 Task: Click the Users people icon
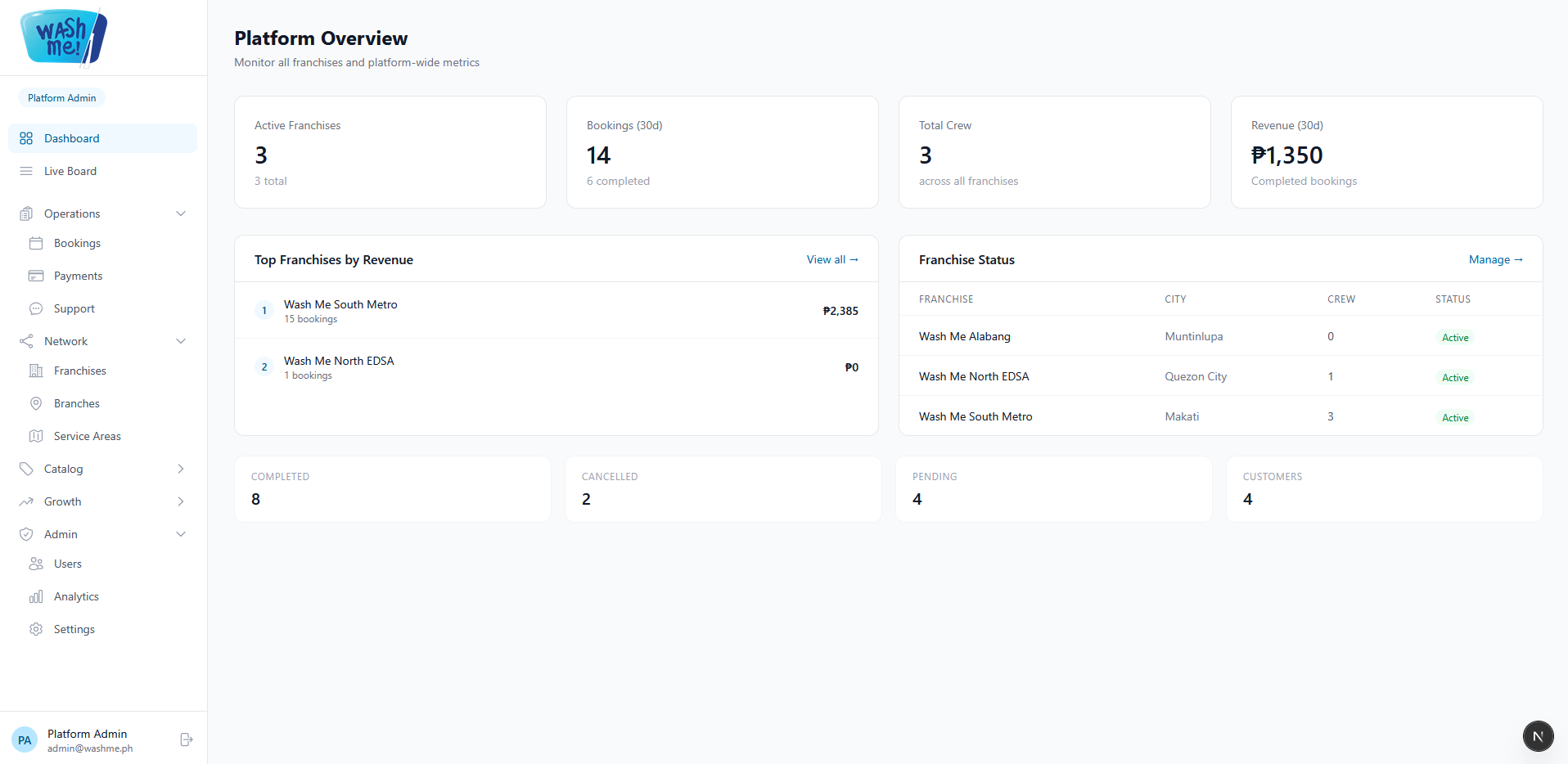36,564
